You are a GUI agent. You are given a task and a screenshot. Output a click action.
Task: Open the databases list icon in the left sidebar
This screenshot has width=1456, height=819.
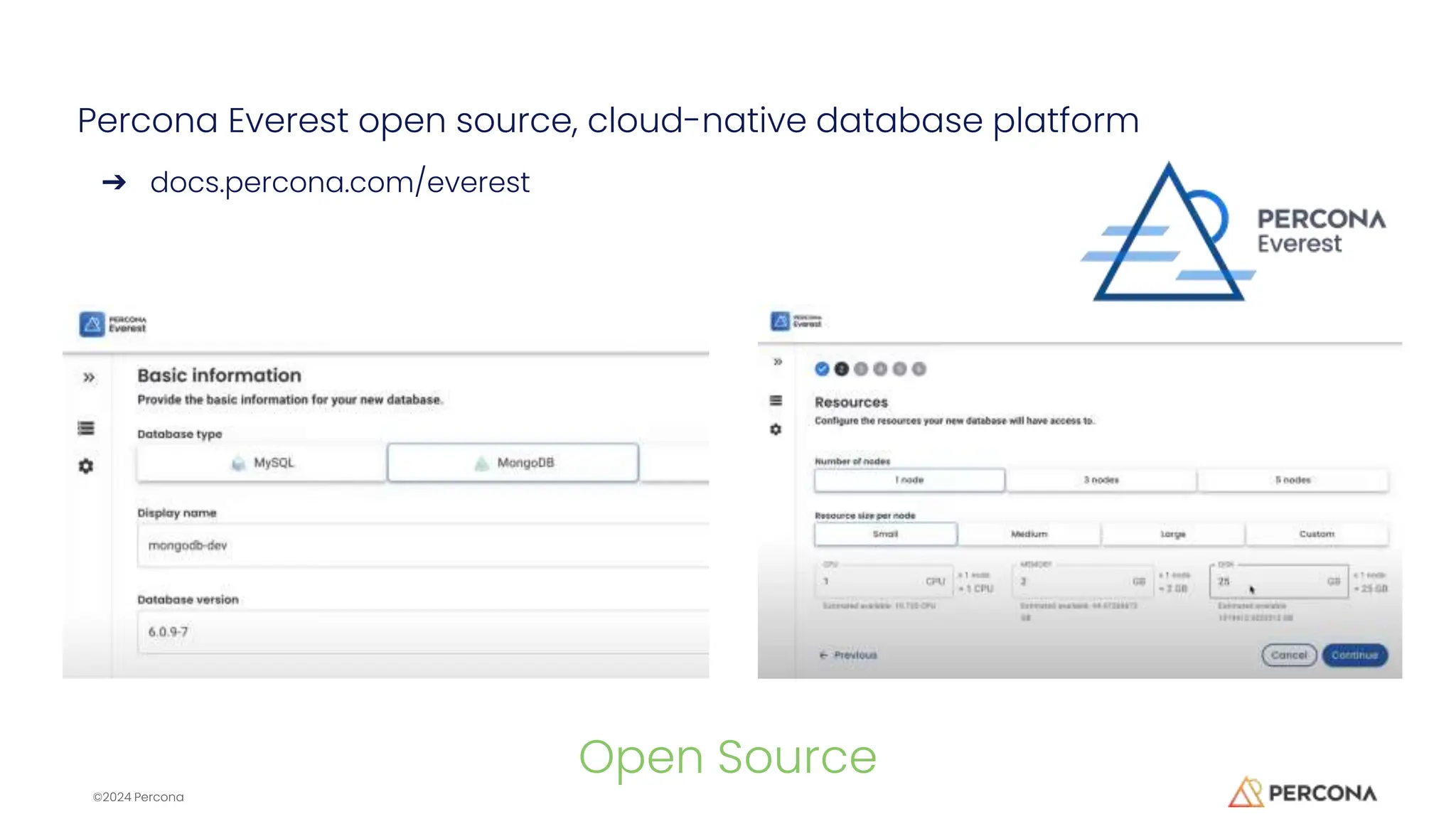tap(86, 428)
